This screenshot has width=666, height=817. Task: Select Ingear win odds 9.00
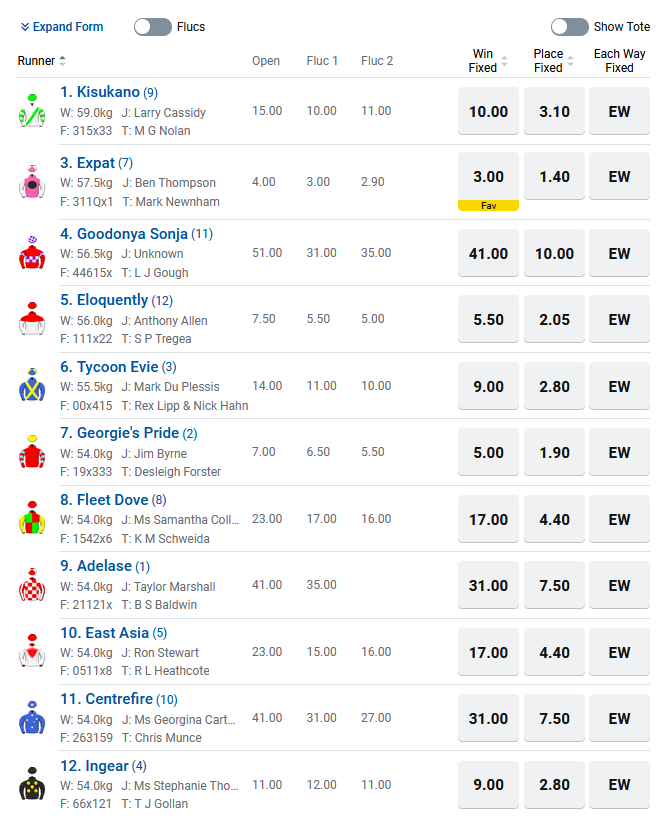tap(488, 785)
